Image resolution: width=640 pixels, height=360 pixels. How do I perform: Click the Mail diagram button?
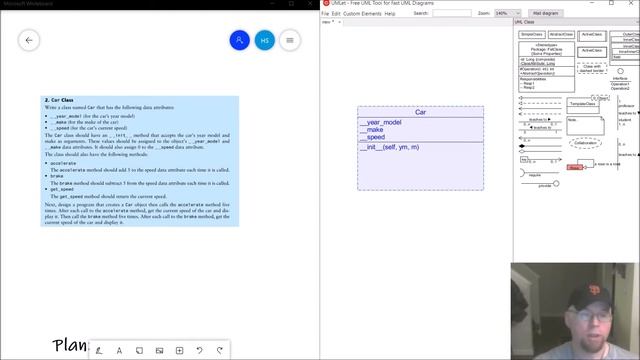pos(545,13)
